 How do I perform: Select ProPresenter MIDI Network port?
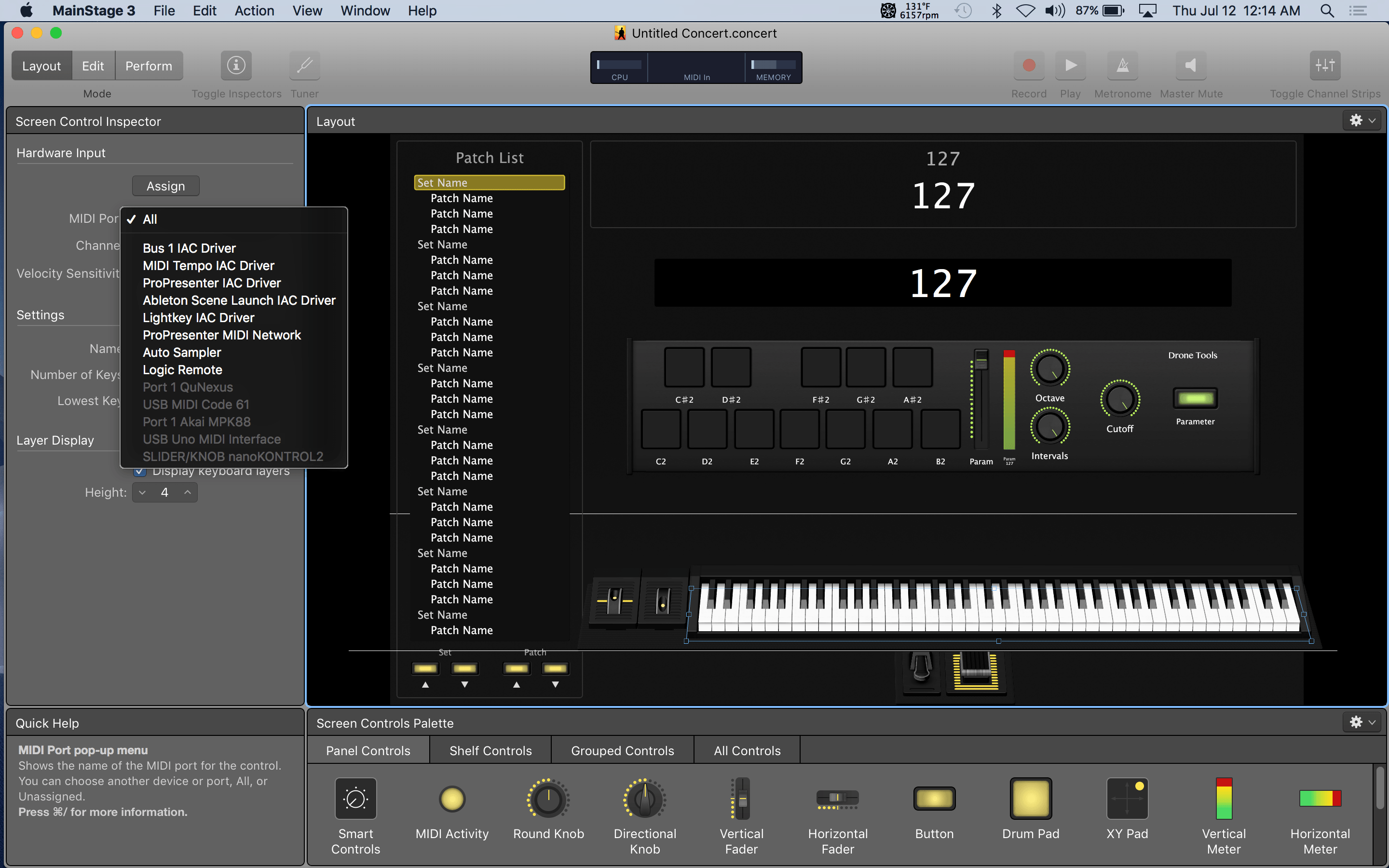pos(233,335)
